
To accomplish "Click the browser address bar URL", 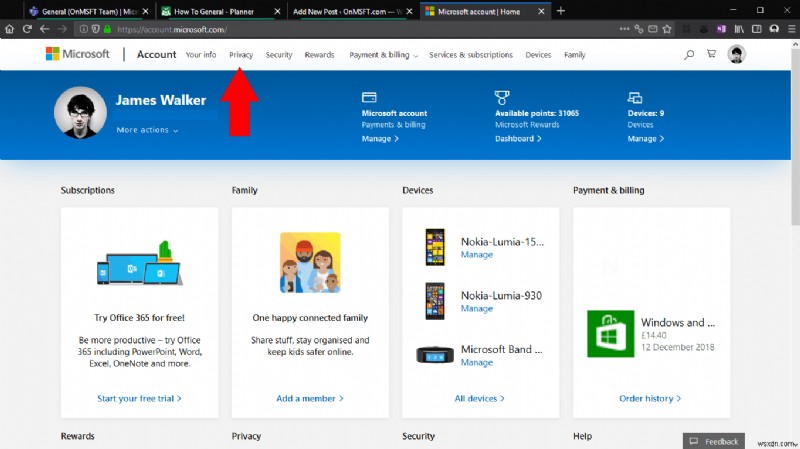I will coord(171,30).
